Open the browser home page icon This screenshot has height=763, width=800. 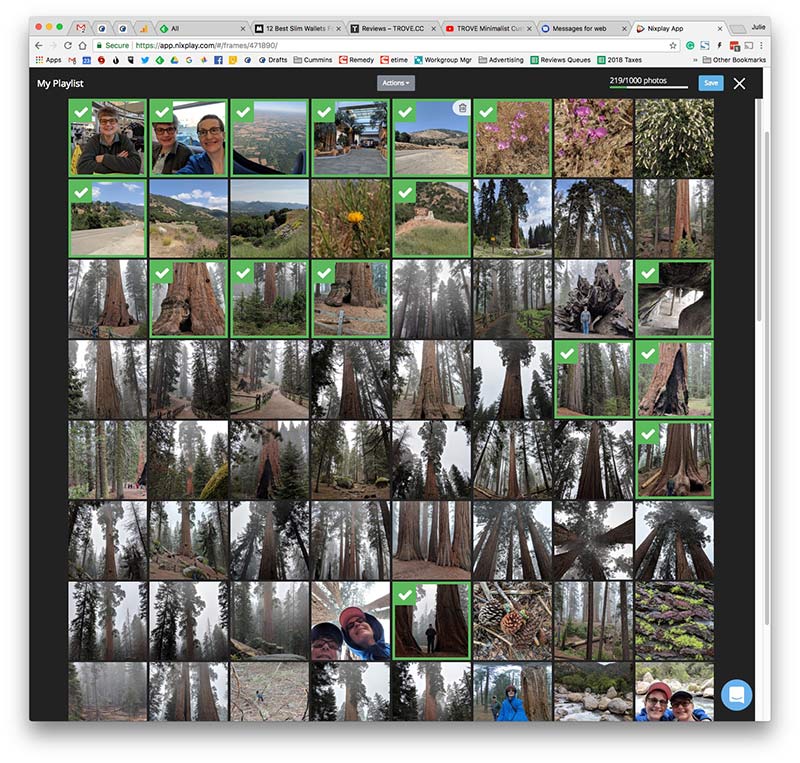point(82,45)
